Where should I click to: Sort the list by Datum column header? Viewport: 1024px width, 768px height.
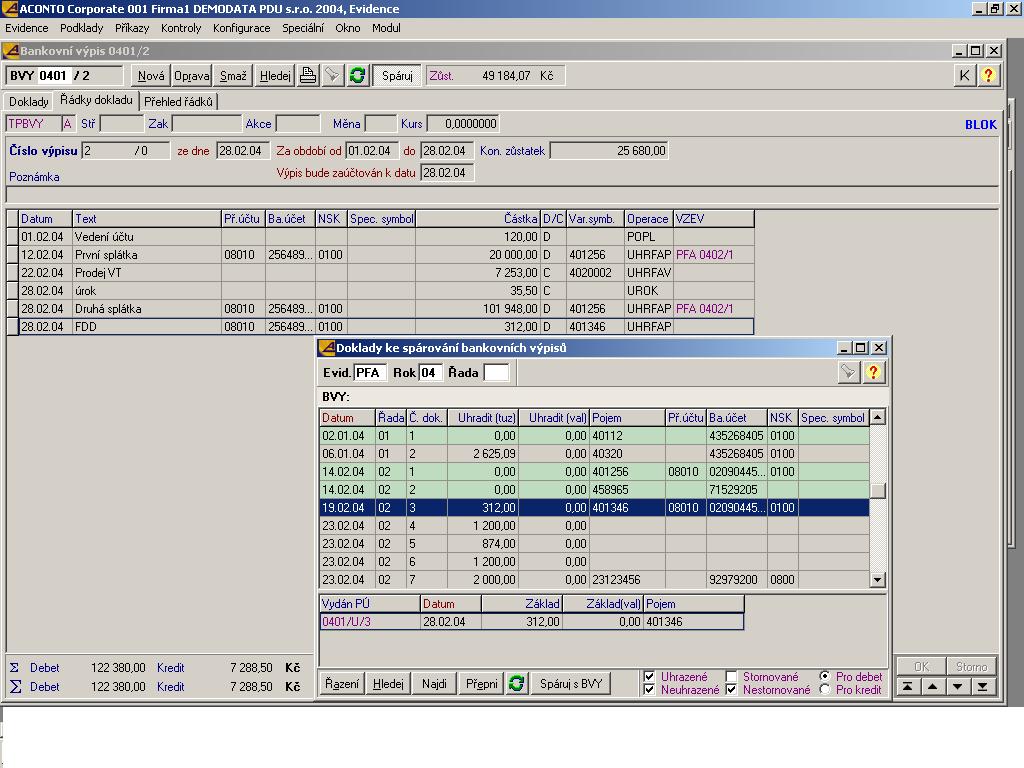pos(338,418)
